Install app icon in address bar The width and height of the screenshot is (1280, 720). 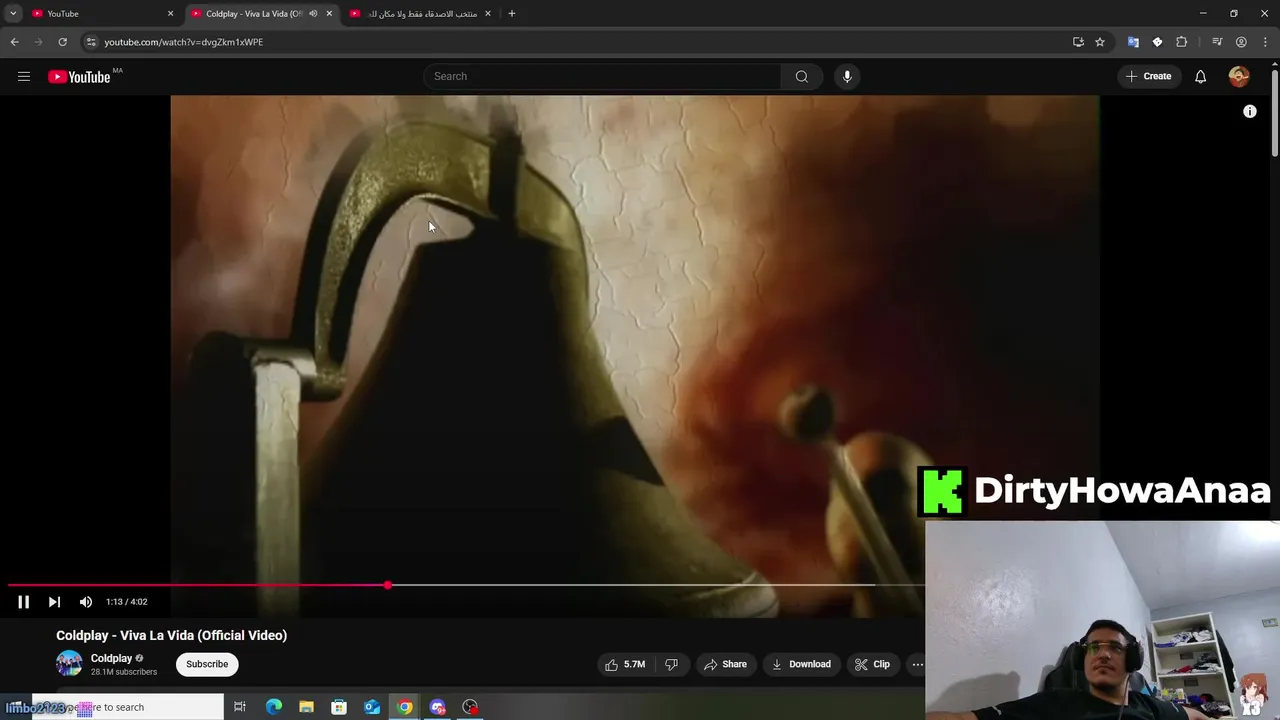coord(1078,42)
